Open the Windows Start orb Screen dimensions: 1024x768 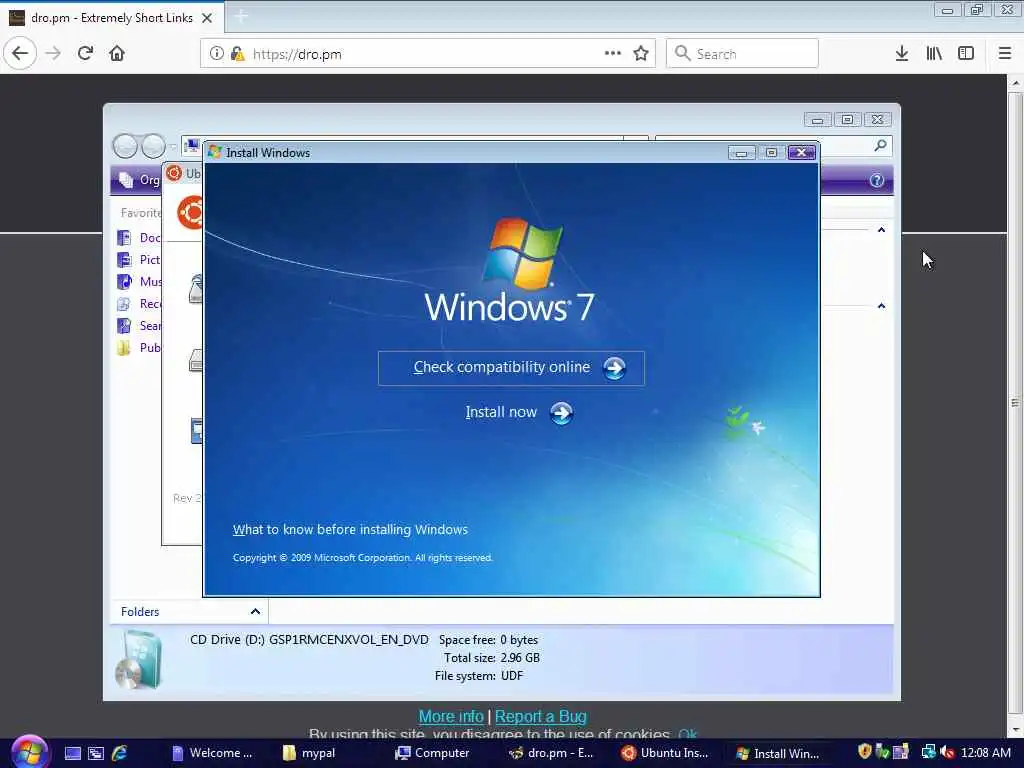29,752
